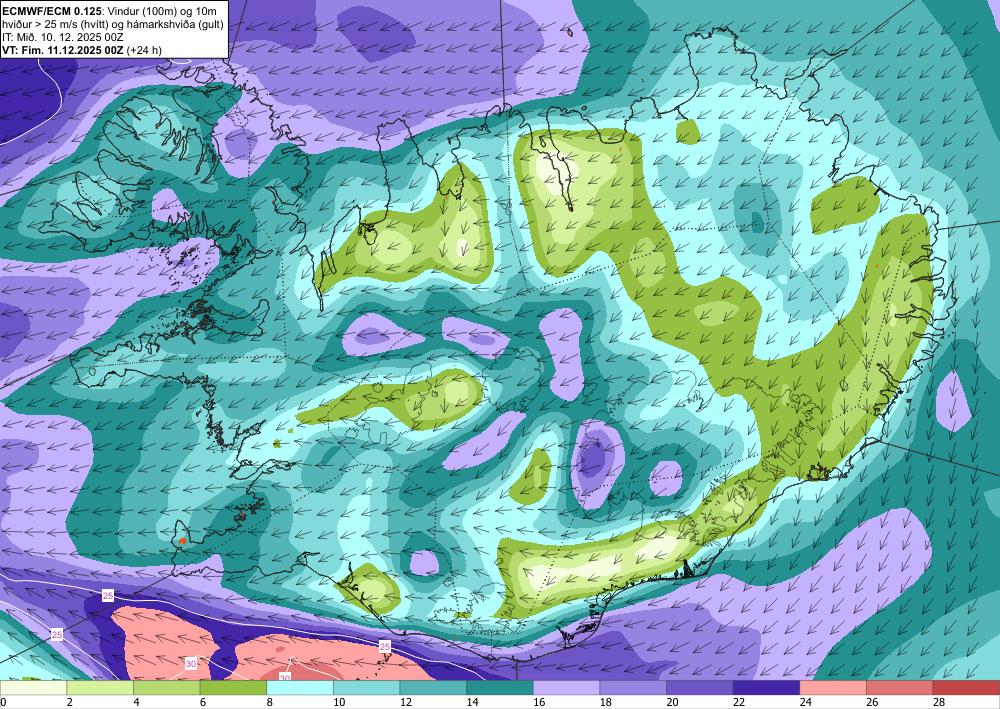Image resolution: width=1000 pixels, height=709 pixels.
Task: Click the 0–2 m/s pale legend swatch
Action: 33,688
